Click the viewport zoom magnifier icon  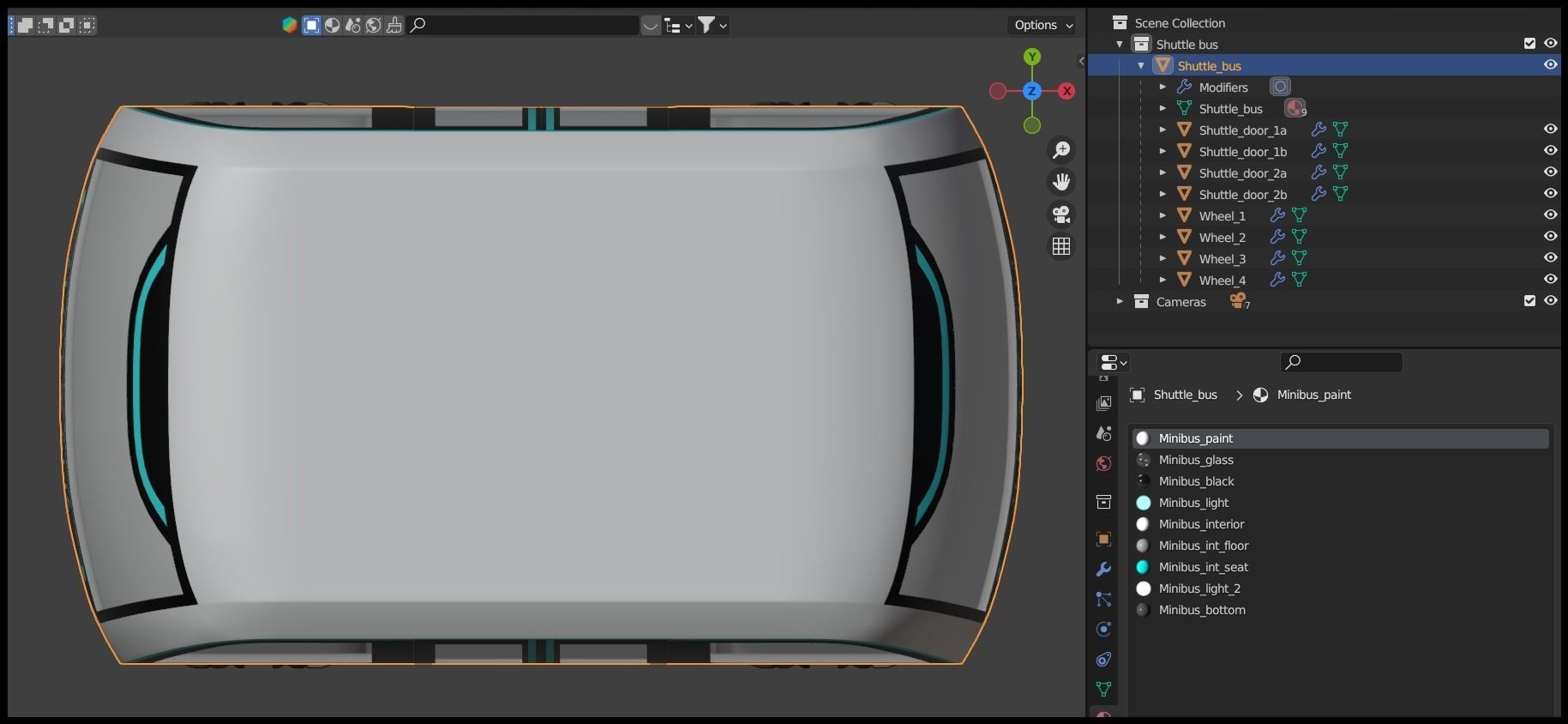coord(1061,150)
